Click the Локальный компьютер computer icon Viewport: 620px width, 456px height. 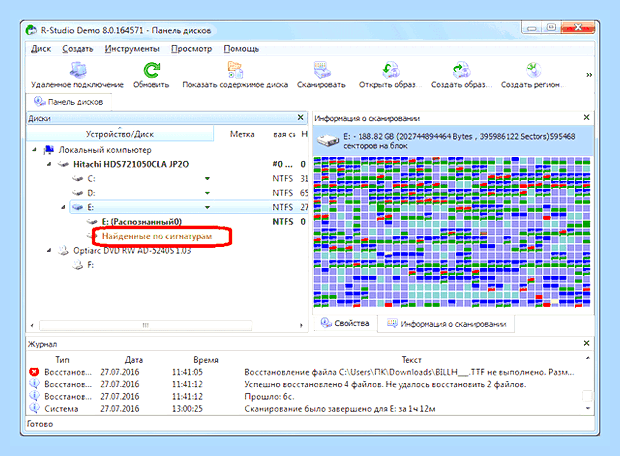(x=49, y=150)
